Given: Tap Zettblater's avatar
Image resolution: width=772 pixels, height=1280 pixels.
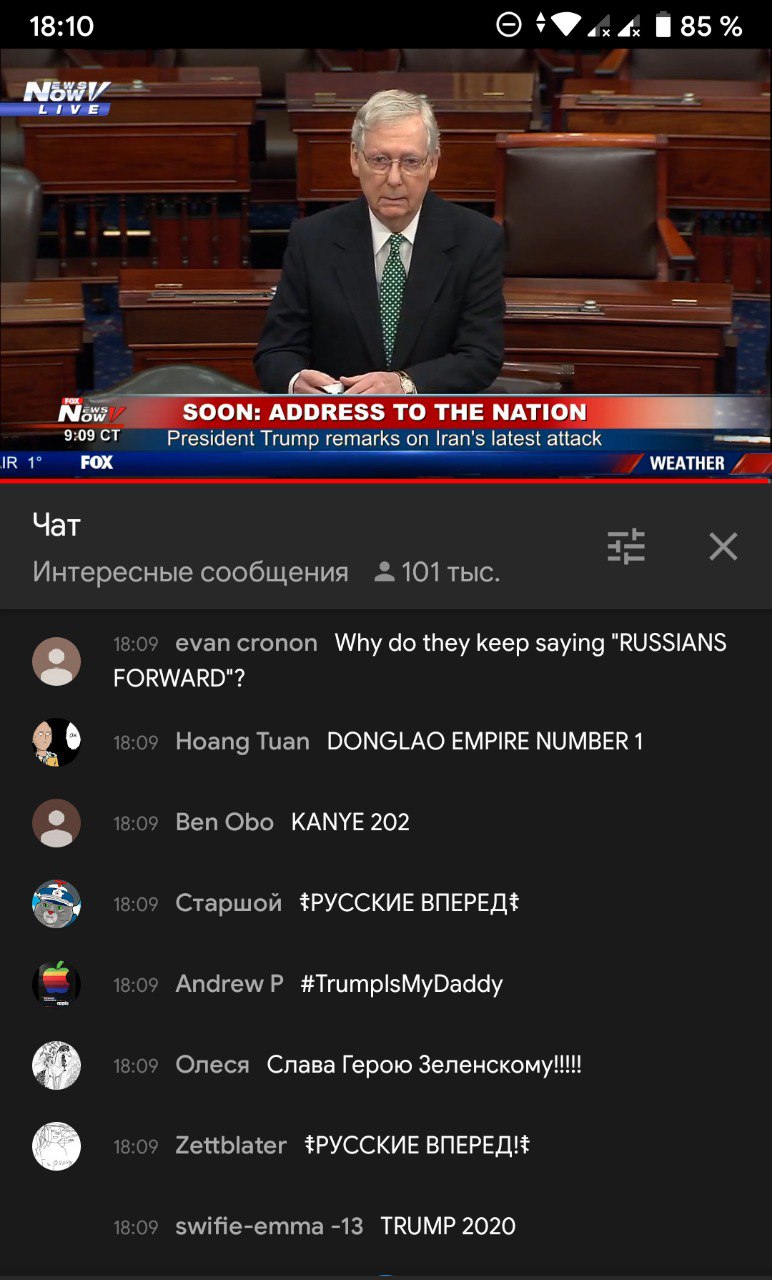Looking at the screenshot, I should pos(57,1147).
